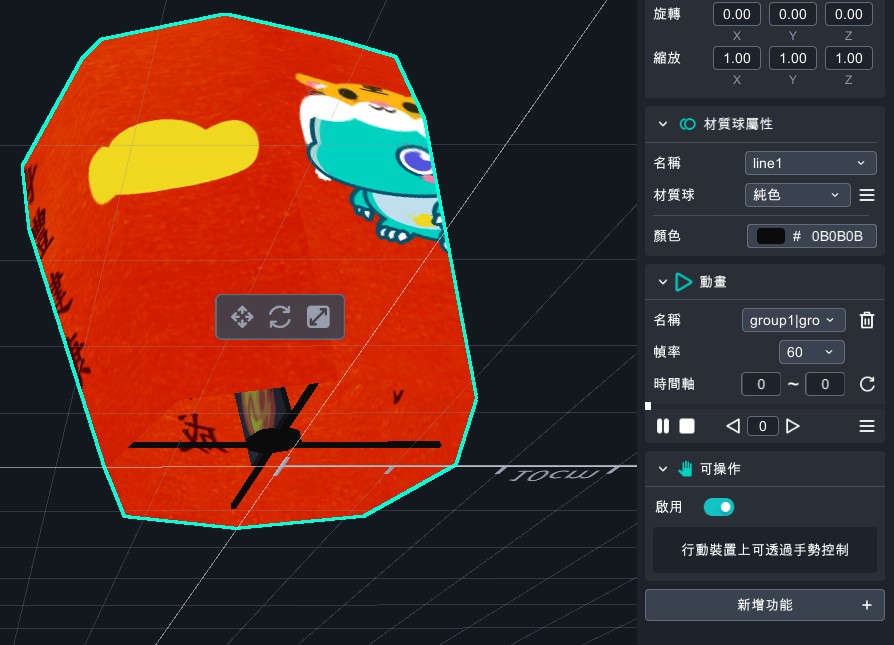Stop the animation playback

coord(687,426)
